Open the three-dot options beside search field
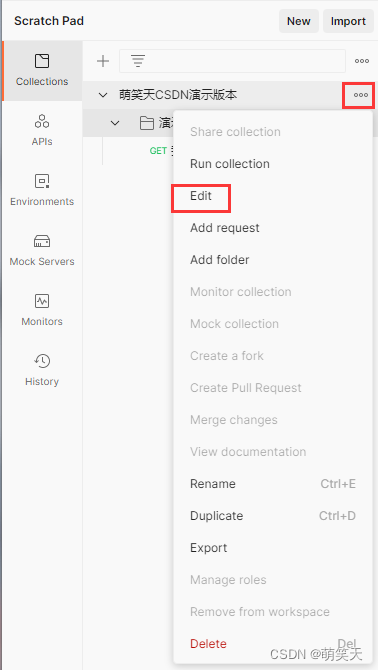Screen dimensions: 378x670 (362, 61)
